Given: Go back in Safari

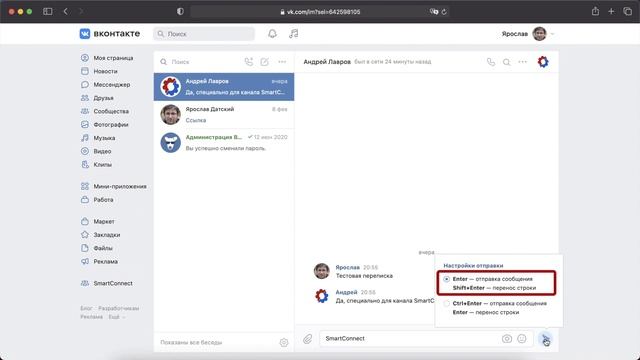Looking at the screenshot, I should 65,11.
